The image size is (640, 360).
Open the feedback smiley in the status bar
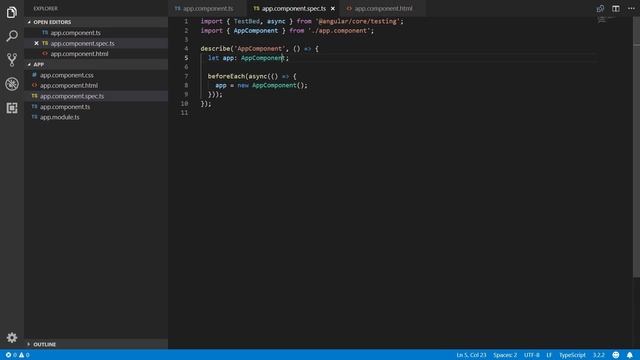coord(616,355)
